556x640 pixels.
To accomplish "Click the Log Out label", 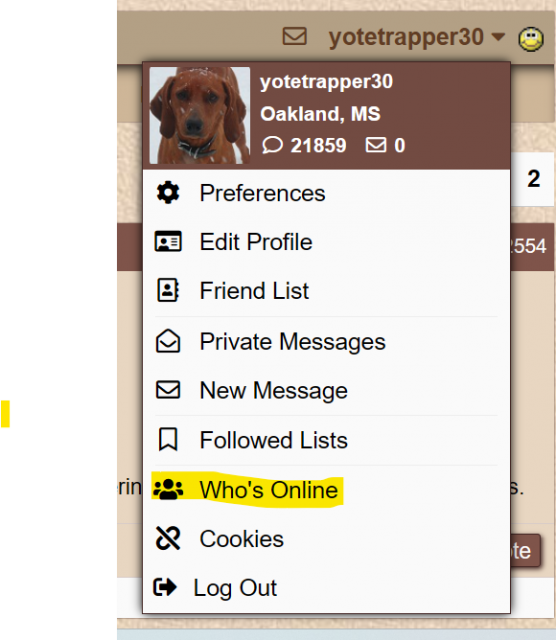I will tap(235, 588).
